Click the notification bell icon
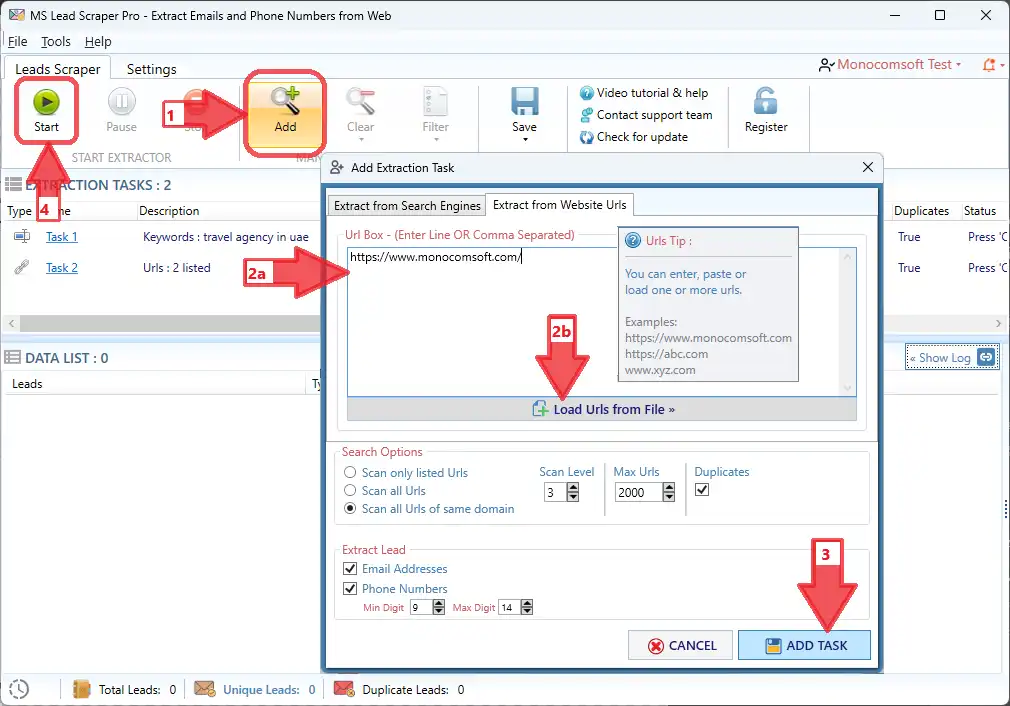The height and width of the screenshot is (706, 1010). (x=989, y=64)
